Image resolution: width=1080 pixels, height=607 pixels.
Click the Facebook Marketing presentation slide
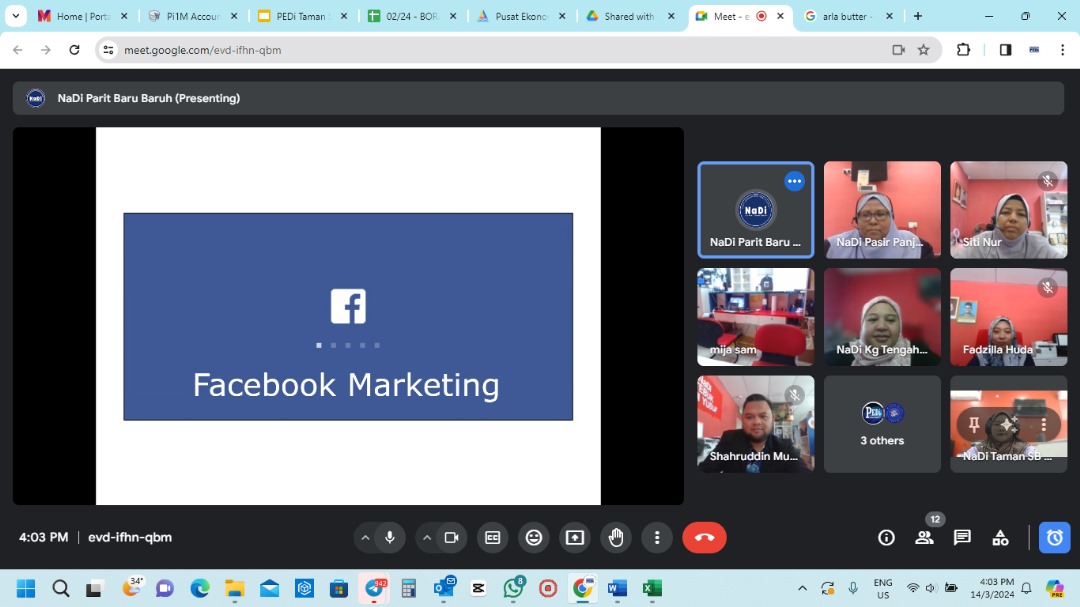click(348, 316)
